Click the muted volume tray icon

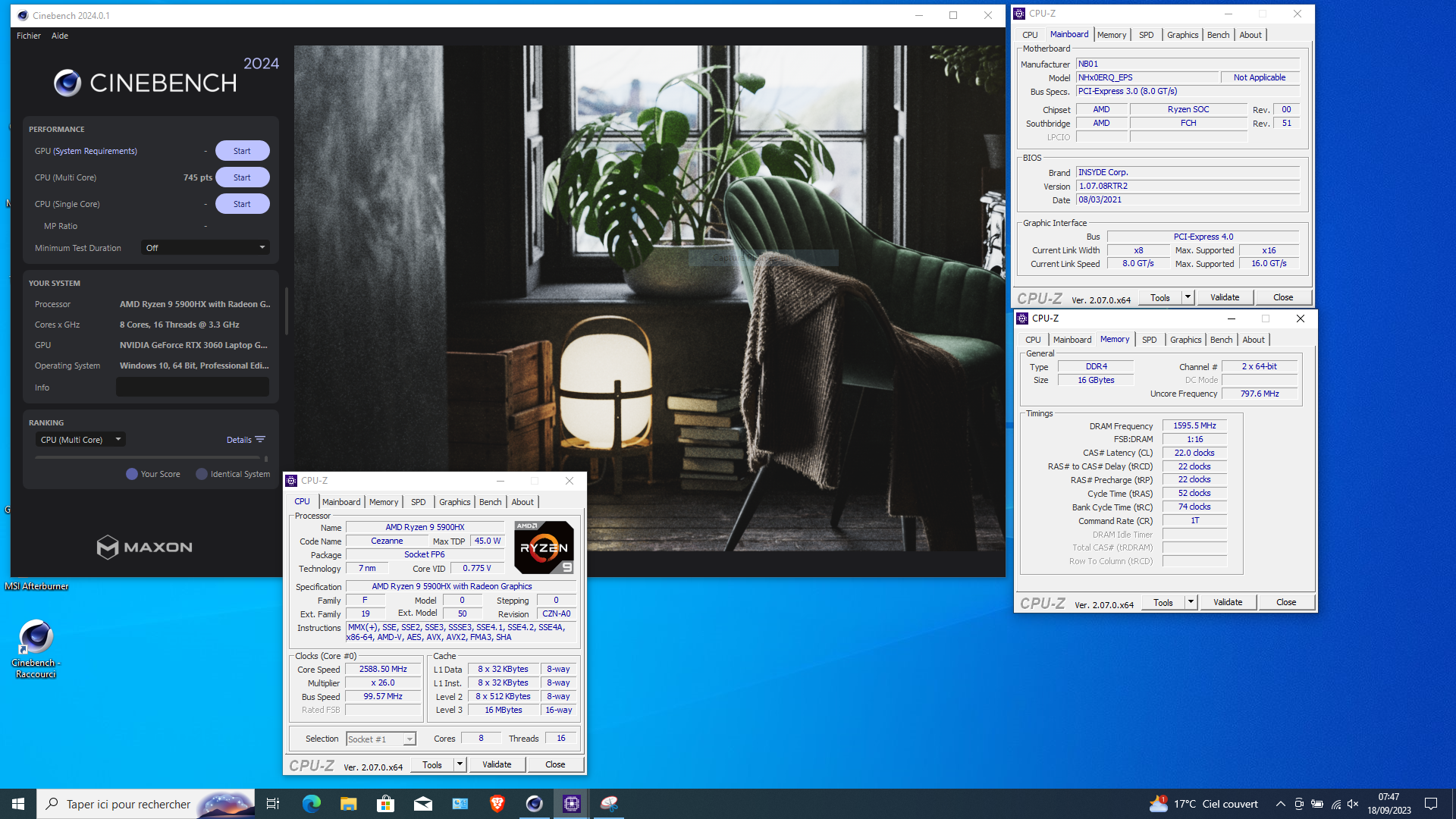1353,804
